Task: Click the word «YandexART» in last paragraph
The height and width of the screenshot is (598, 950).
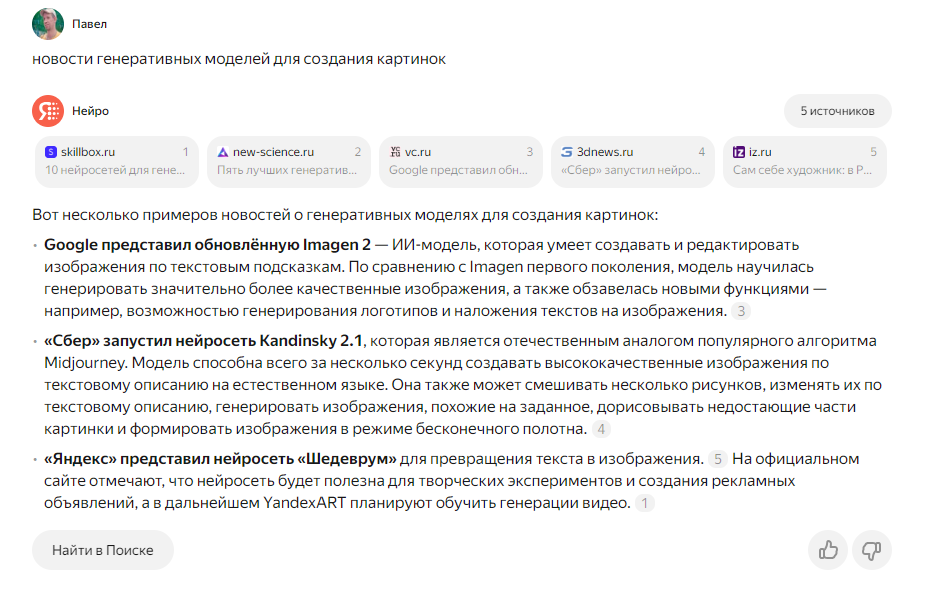Action: 304,503
